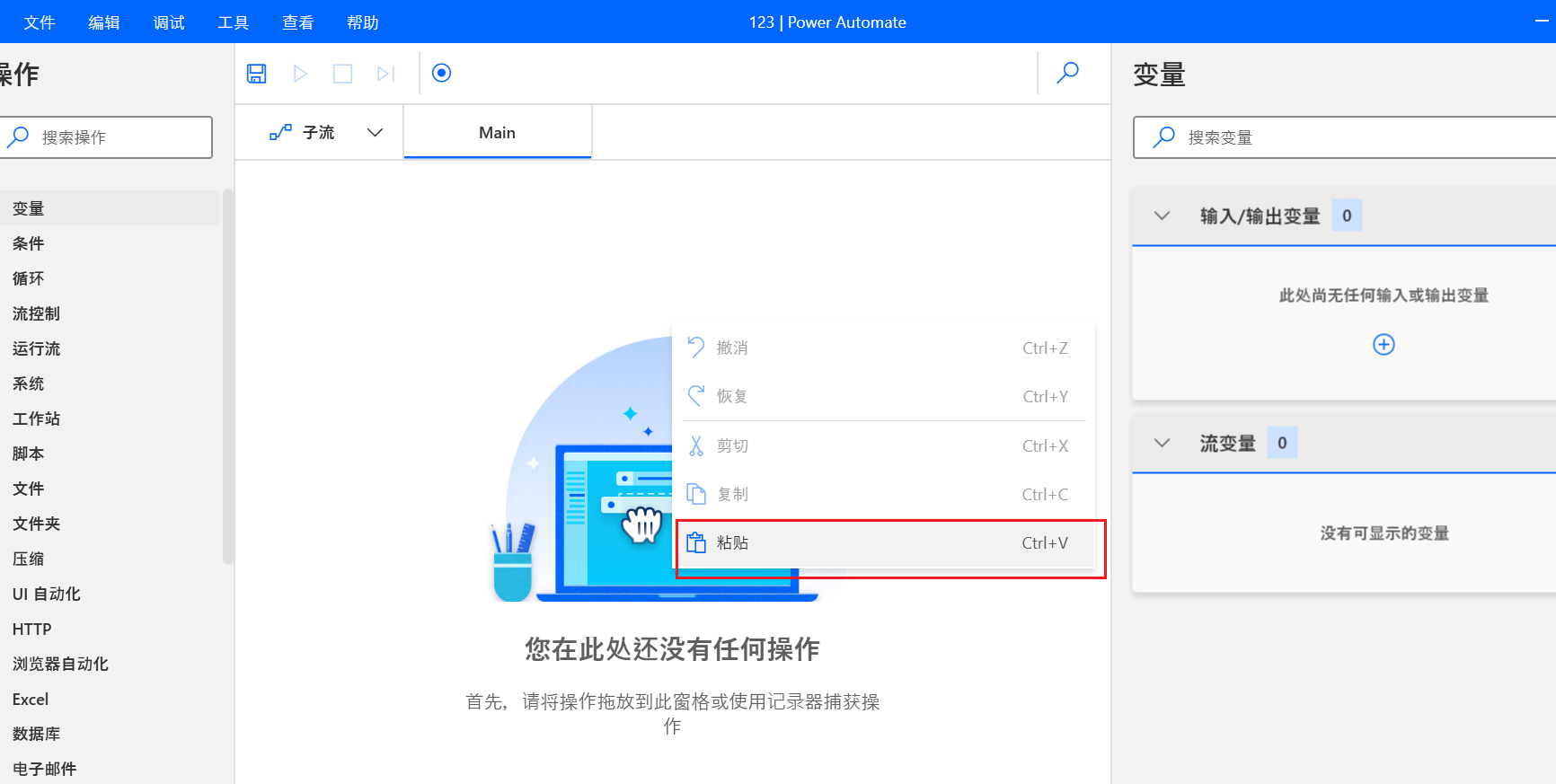Run the flow with play icon

[x=300, y=74]
